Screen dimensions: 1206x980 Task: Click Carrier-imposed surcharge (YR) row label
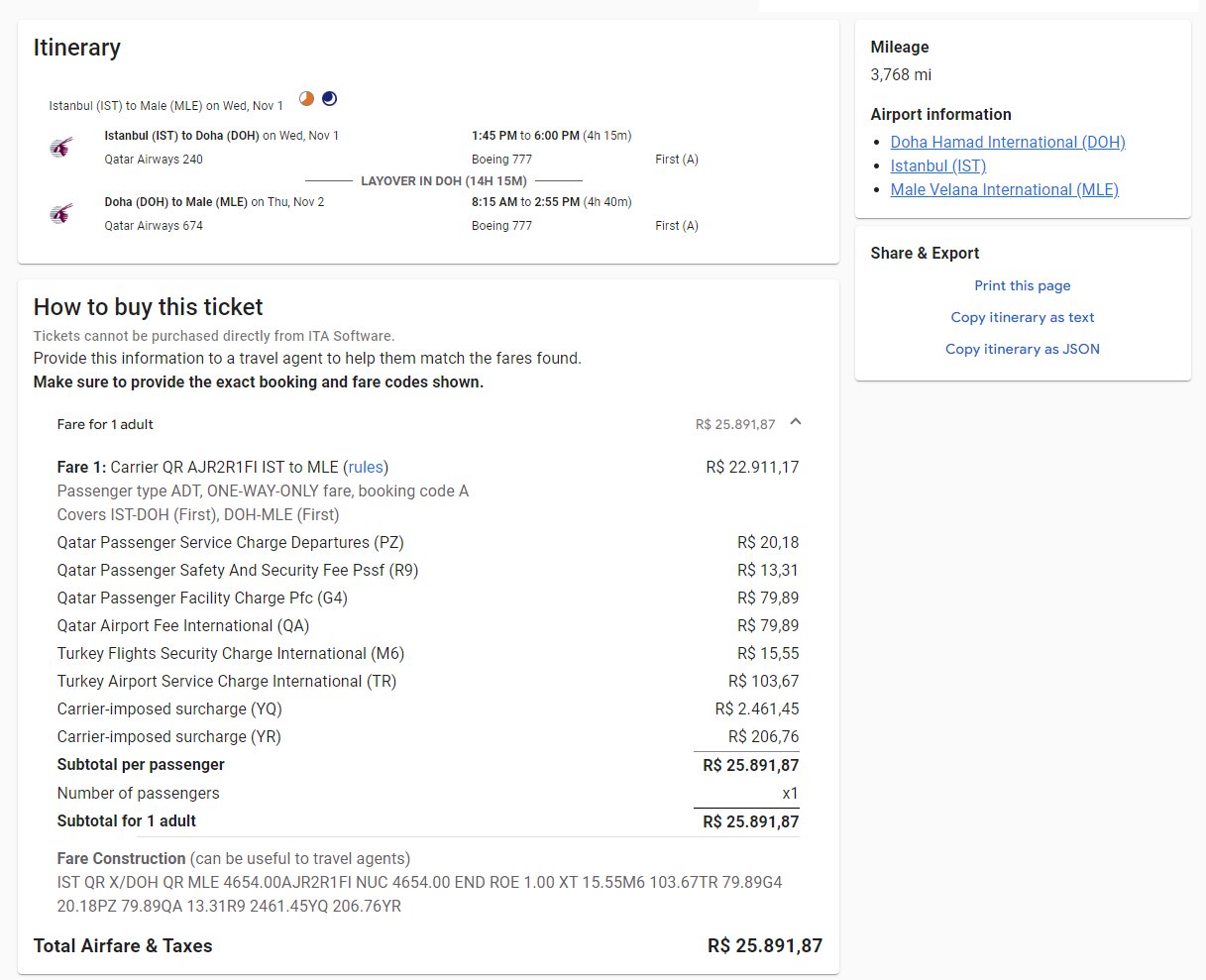coord(169,736)
